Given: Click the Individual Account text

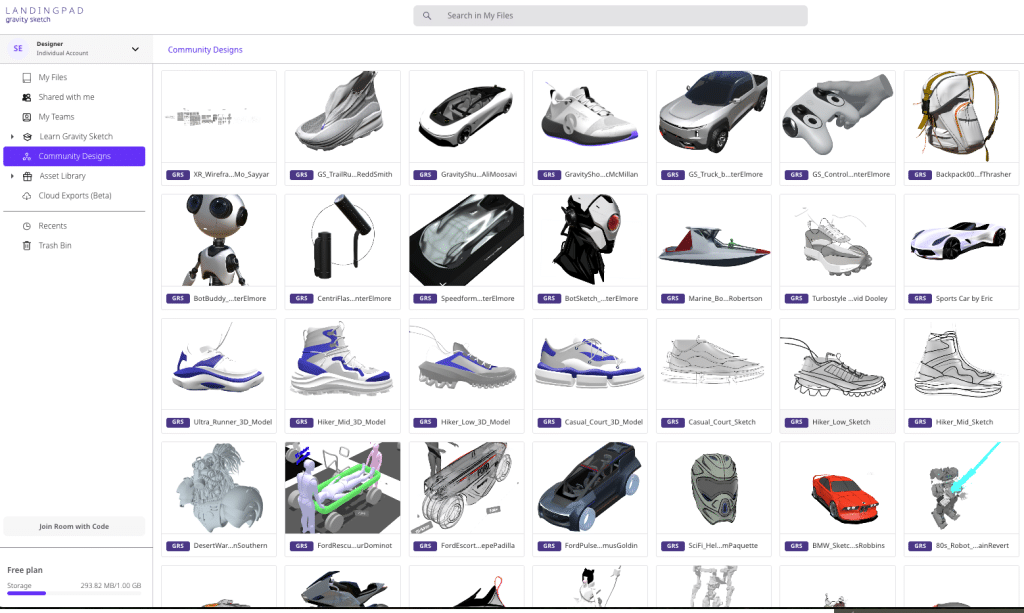Looking at the screenshot, I should point(62,54).
